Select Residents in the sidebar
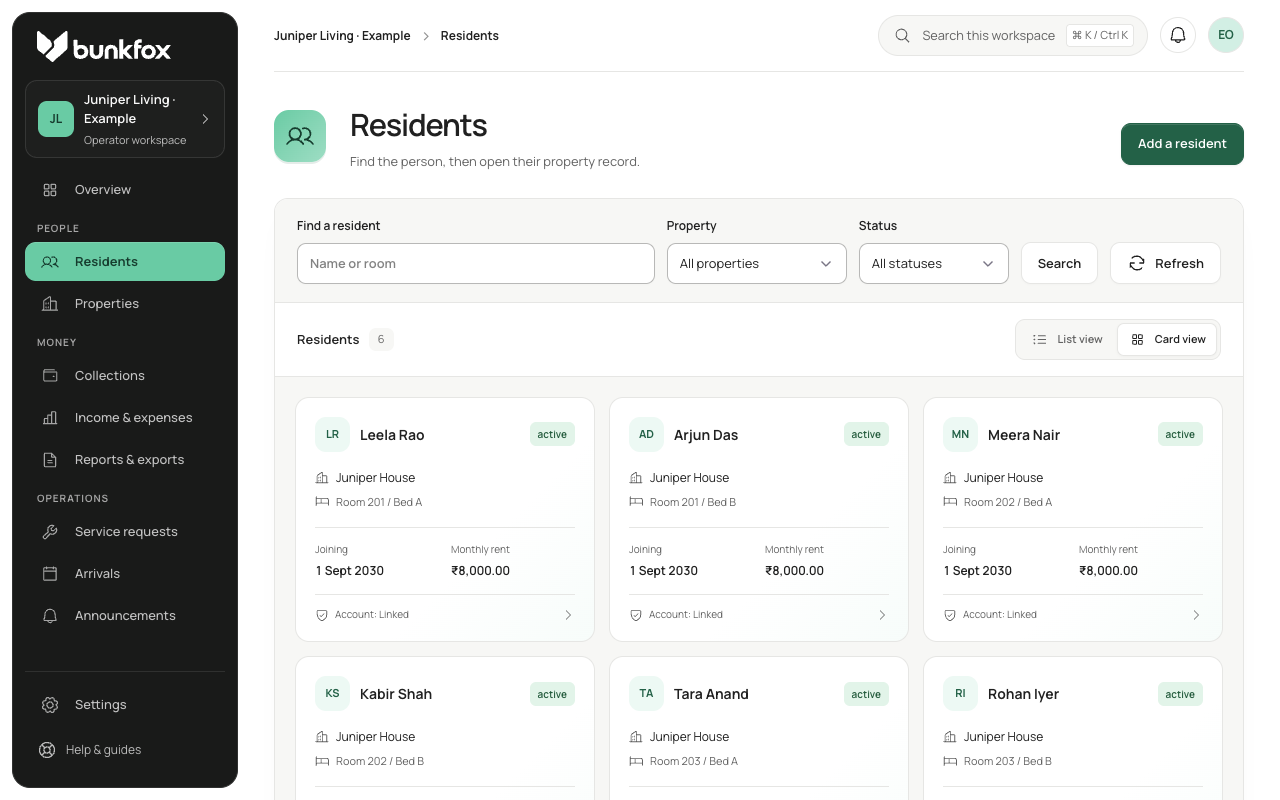1280x800 pixels. click(x=125, y=262)
